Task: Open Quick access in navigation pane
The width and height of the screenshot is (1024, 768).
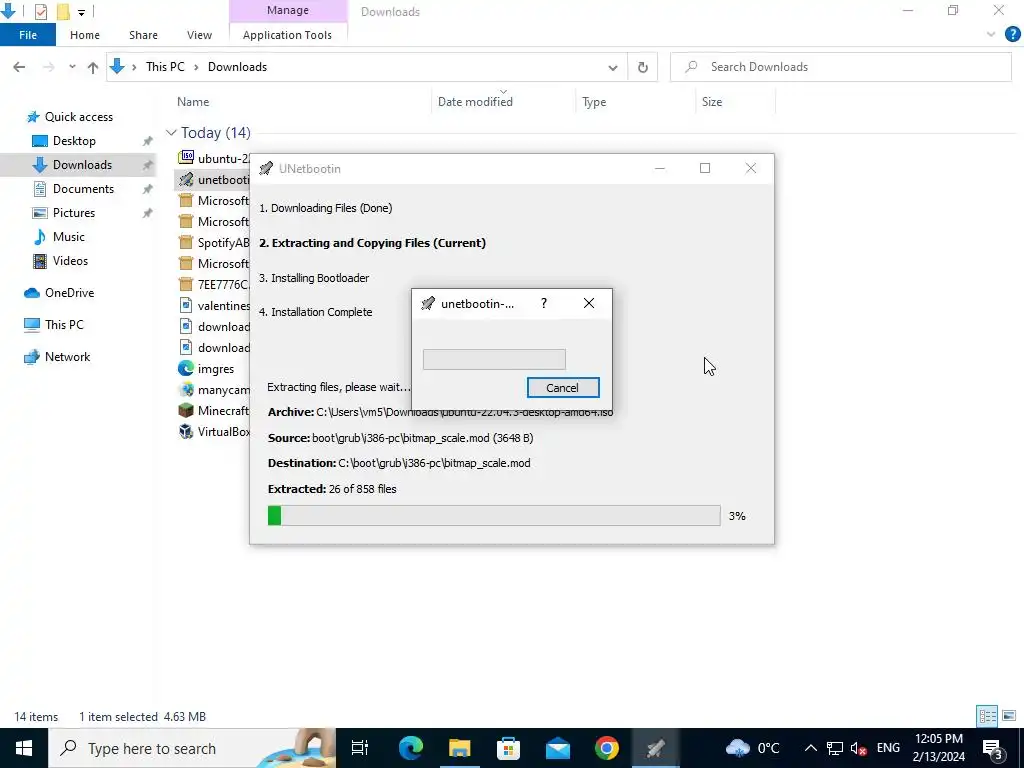Action: point(78,117)
